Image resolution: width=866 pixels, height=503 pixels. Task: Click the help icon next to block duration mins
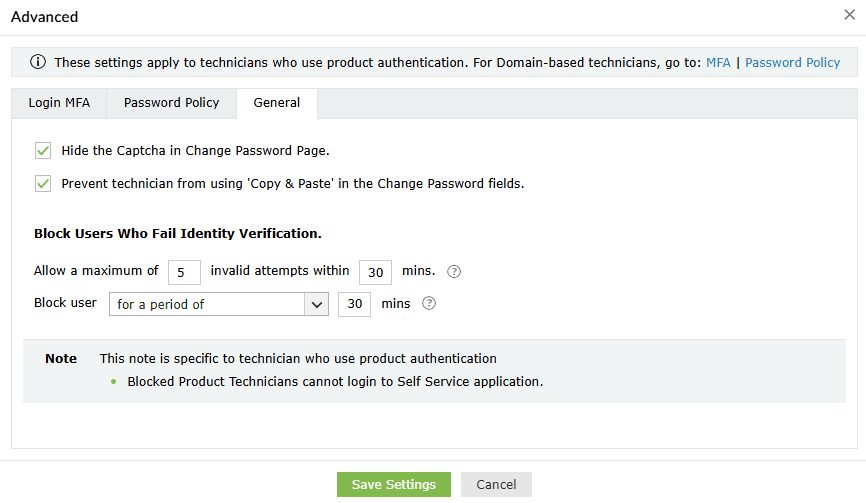point(429,304)
